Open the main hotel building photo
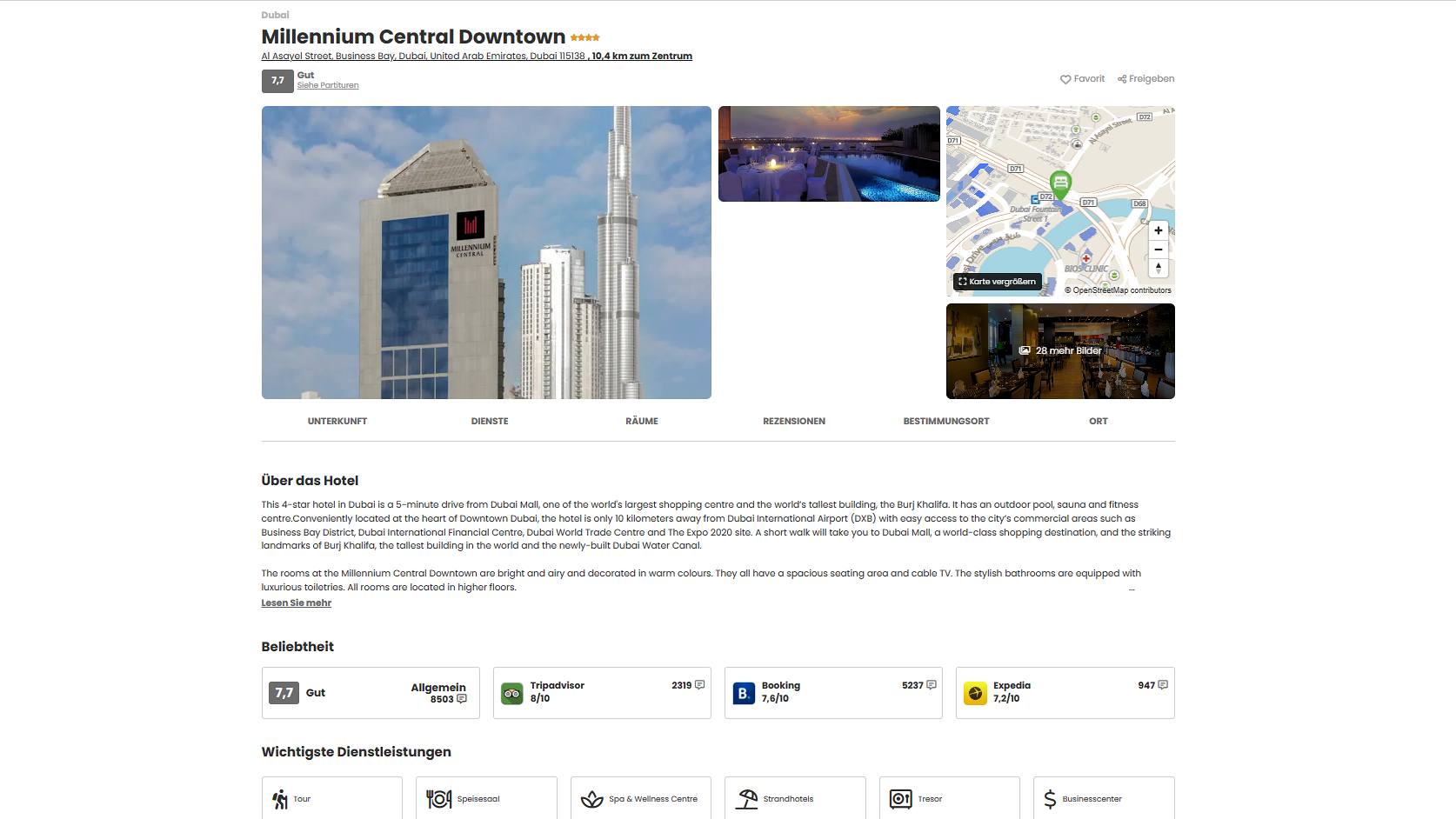 [486, 252]
